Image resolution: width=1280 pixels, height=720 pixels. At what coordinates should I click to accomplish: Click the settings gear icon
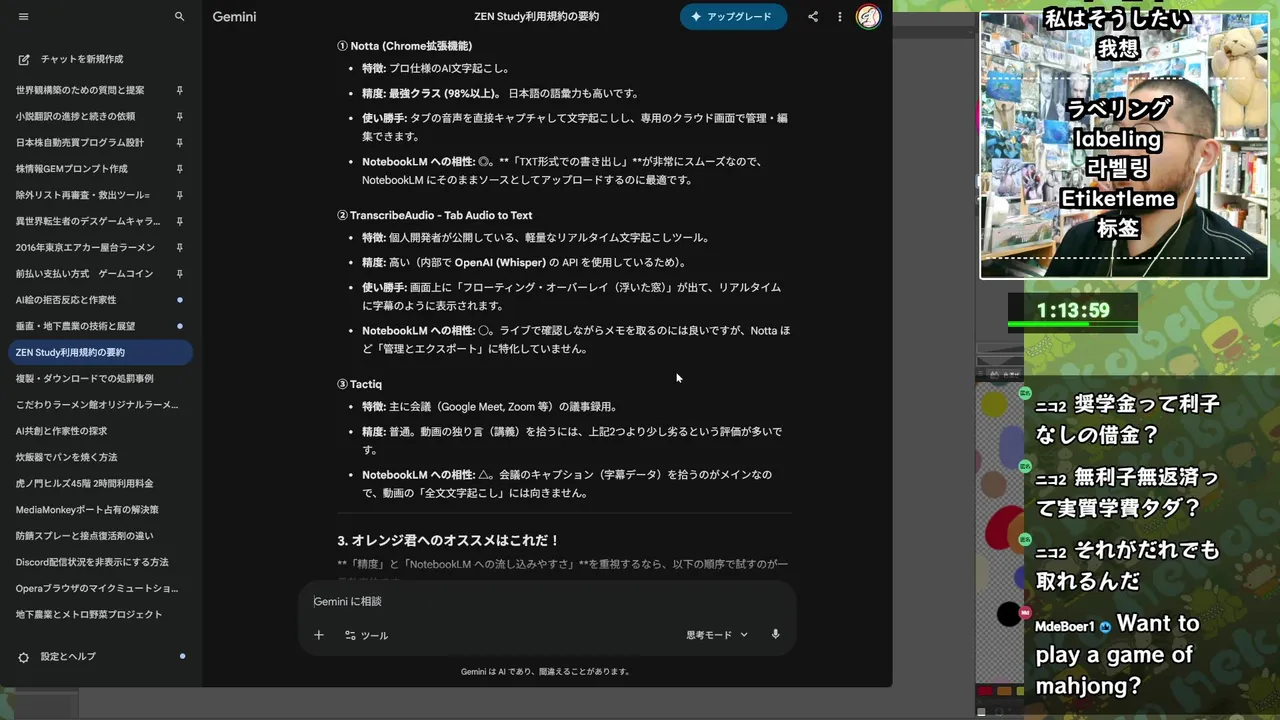click(x=24, y=657)
